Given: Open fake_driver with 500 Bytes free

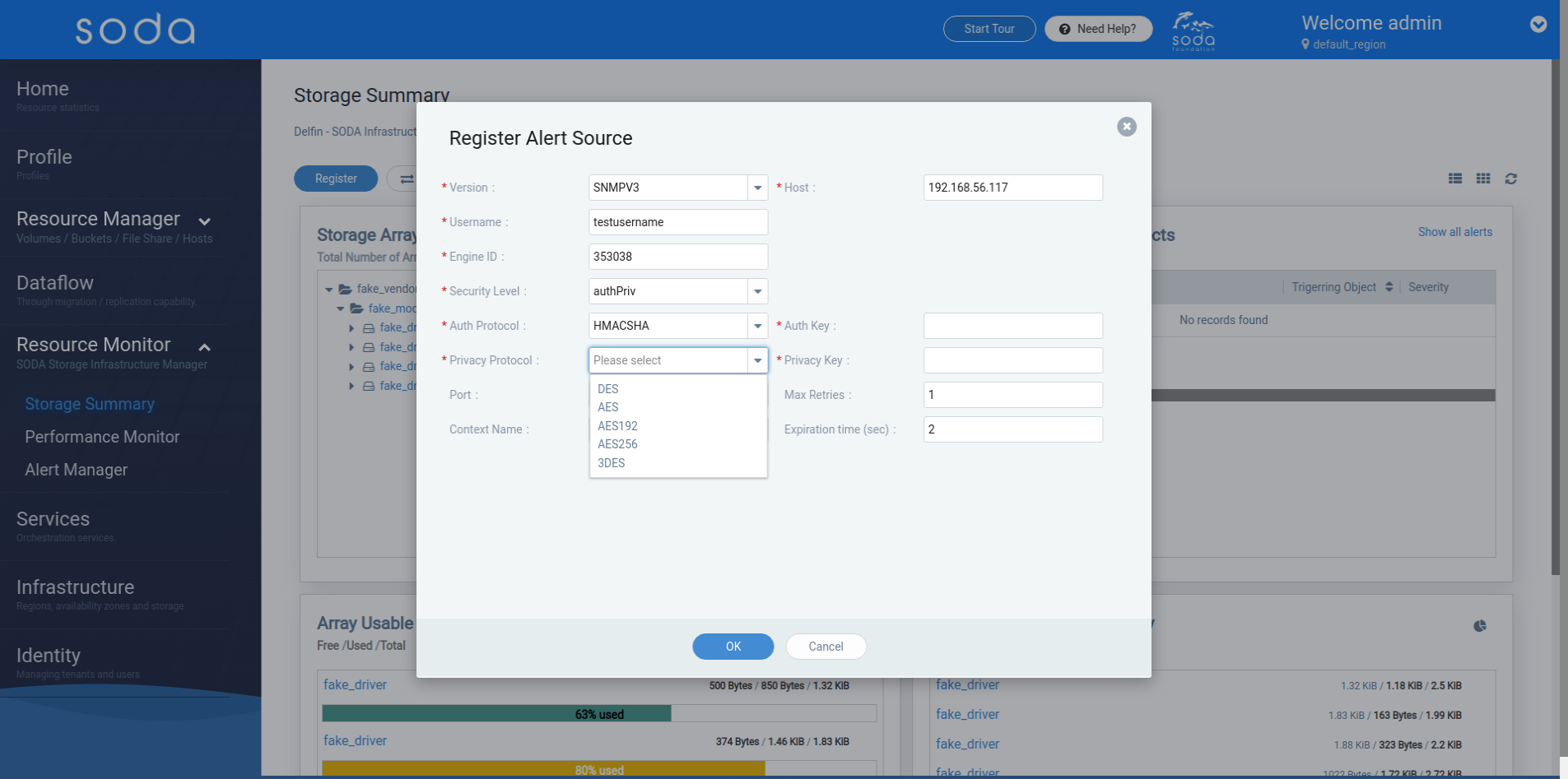Looking at the screenshot, I should [x=355, y=684].
